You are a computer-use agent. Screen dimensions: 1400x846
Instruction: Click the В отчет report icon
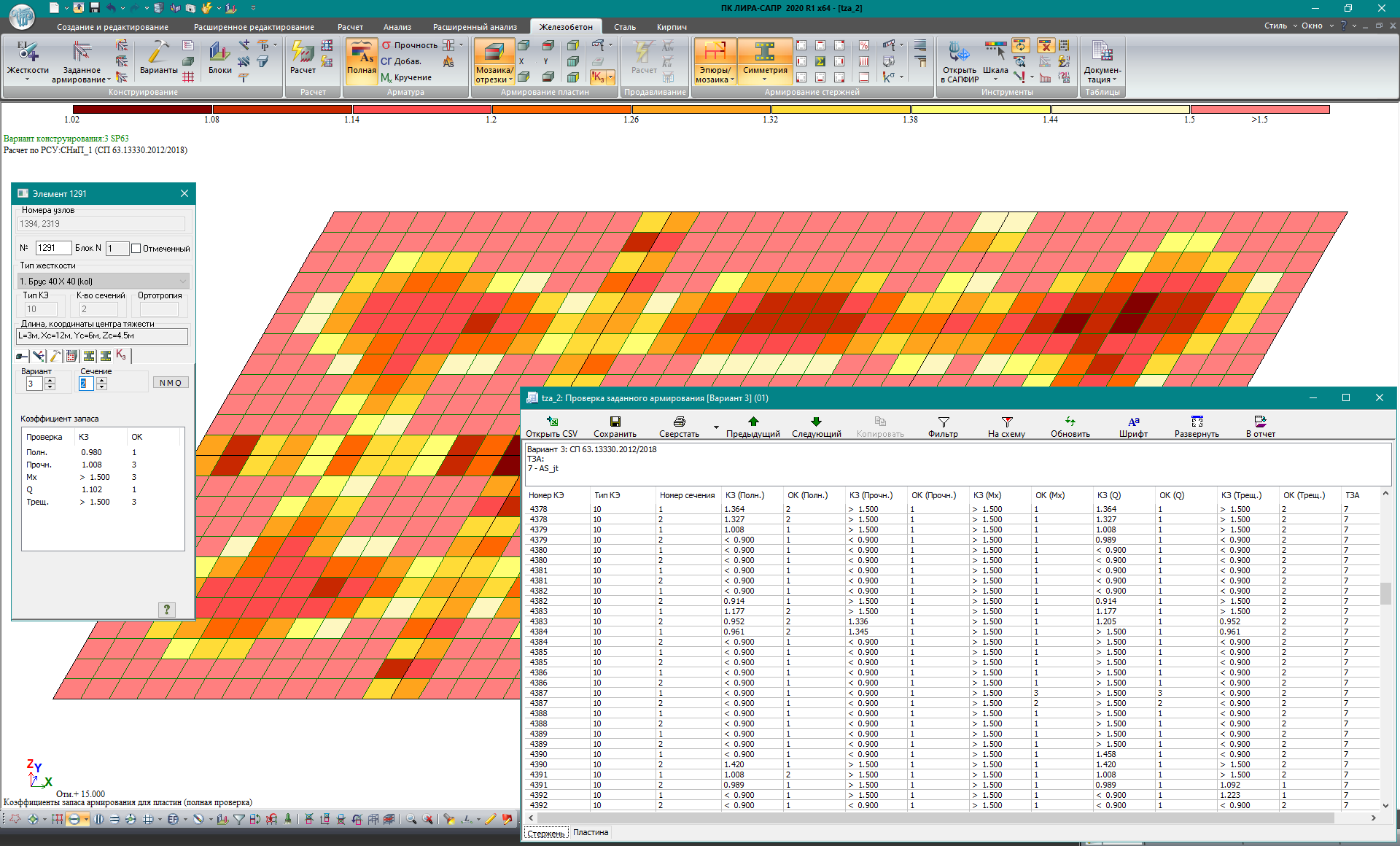click(1260, 422)
